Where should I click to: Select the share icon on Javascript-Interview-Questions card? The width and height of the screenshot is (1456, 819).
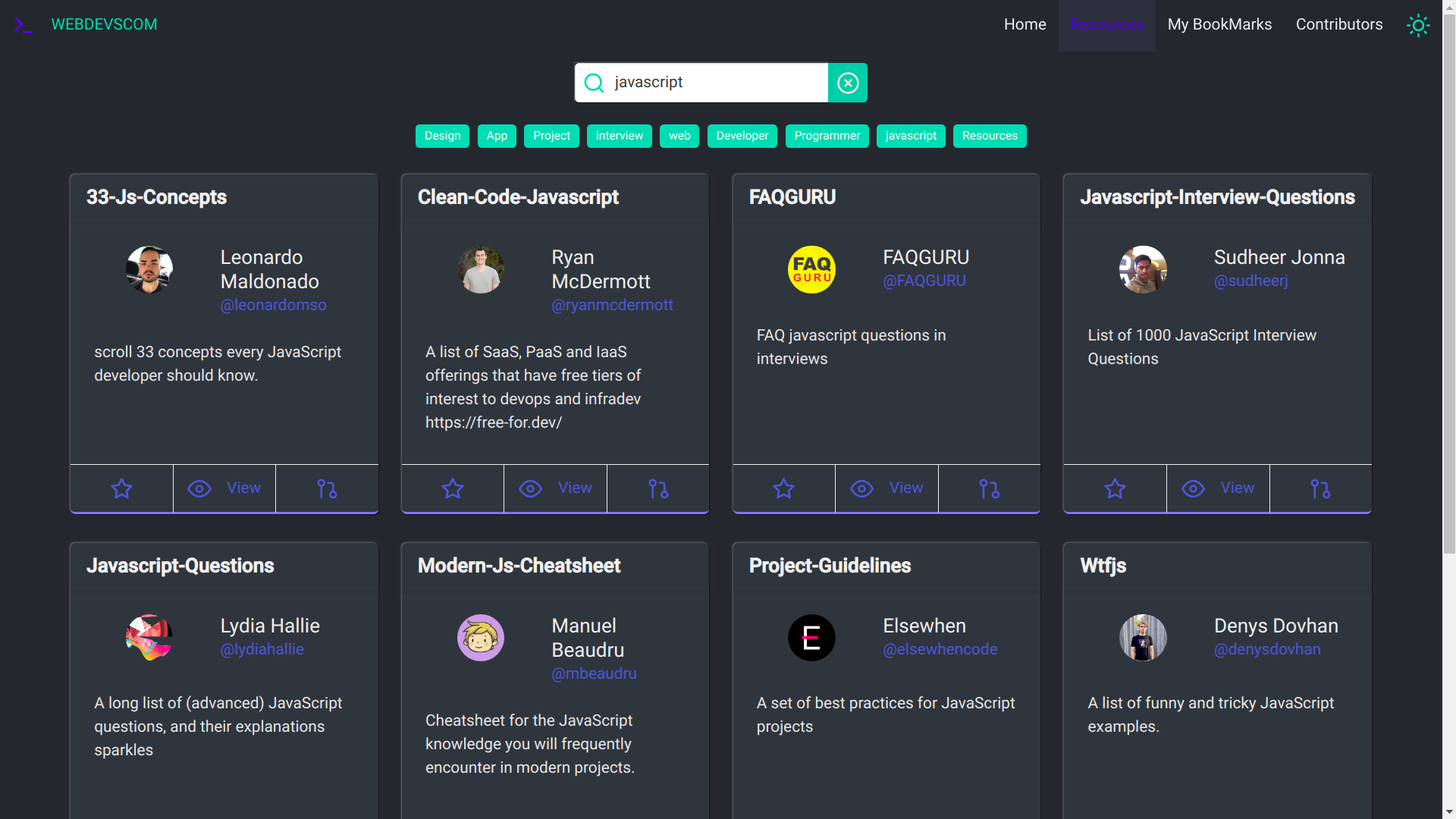coord(1320,489)
